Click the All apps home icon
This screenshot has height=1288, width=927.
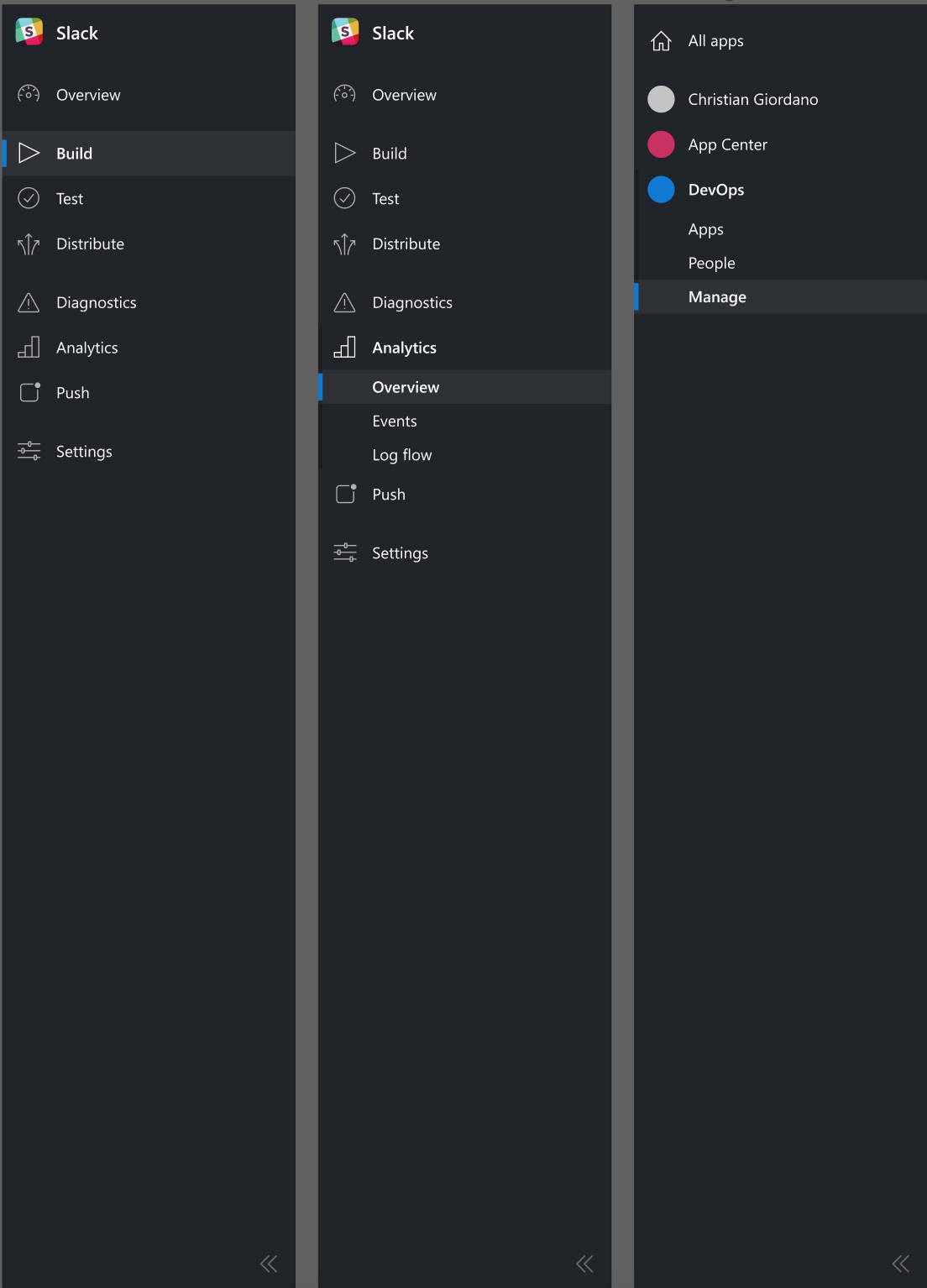[662, 40]
